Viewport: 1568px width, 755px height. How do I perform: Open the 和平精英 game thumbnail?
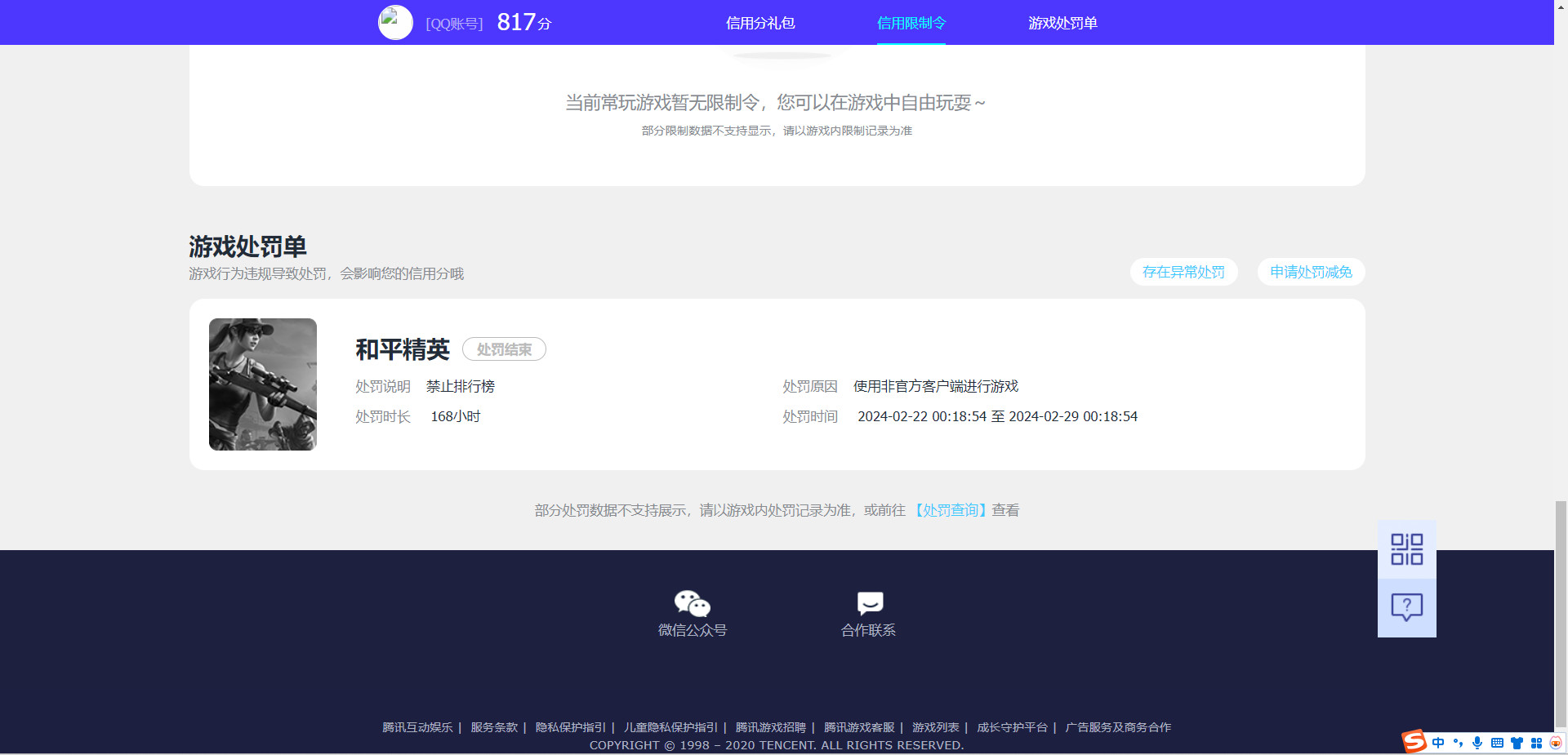263,384
